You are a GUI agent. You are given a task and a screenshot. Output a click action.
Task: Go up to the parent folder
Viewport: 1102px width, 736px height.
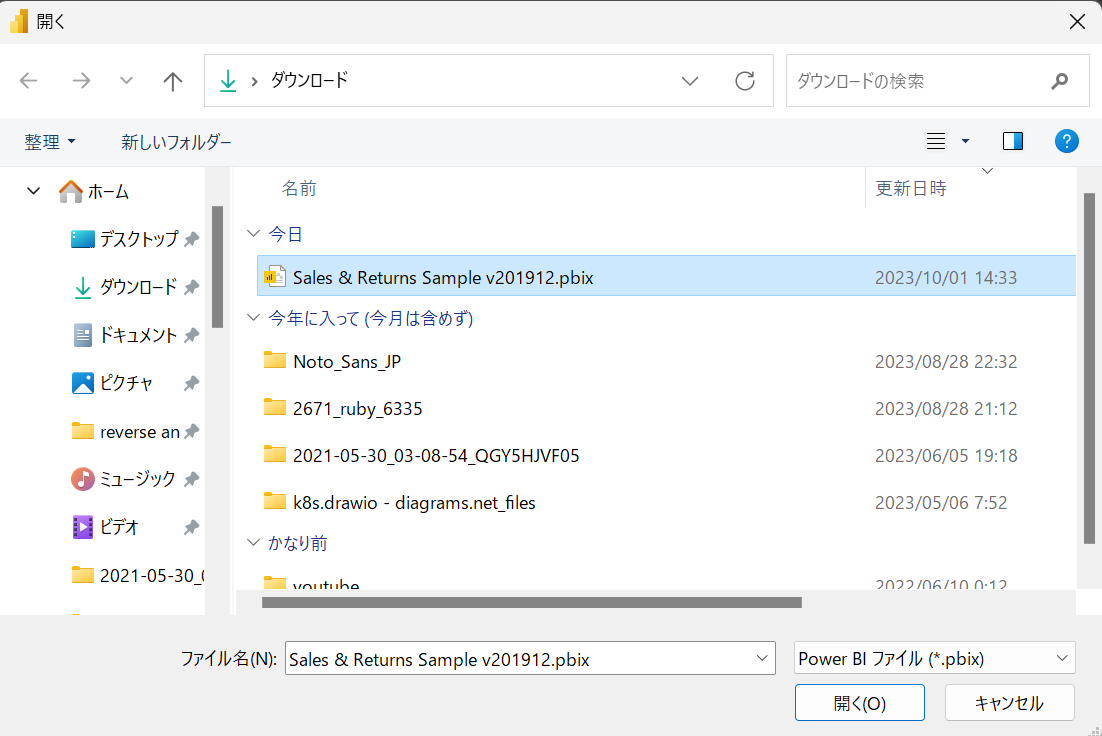pos(172,80)
